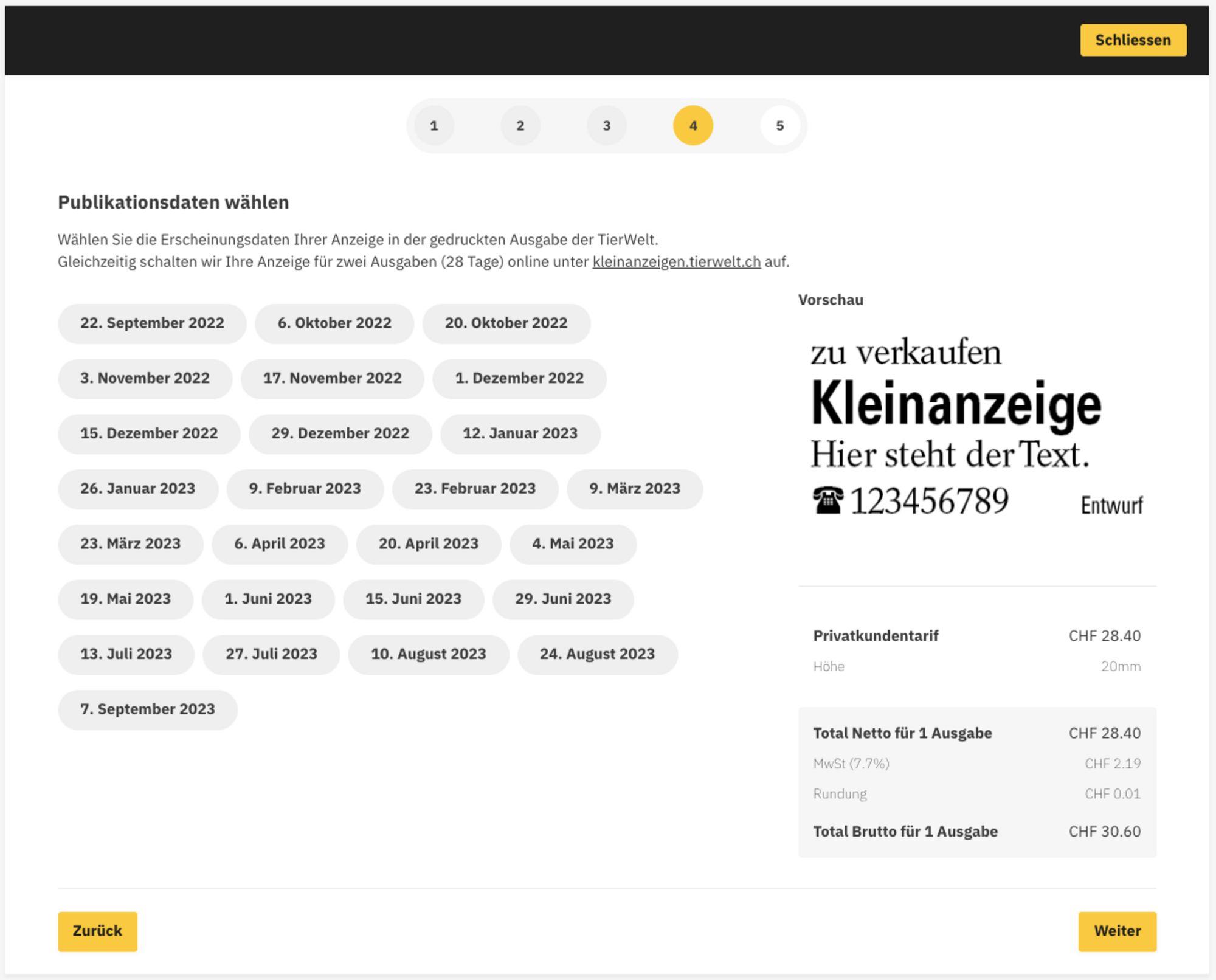
Task: Choose the 1. Juni 2023 issue
Action: tap(268, 599)
